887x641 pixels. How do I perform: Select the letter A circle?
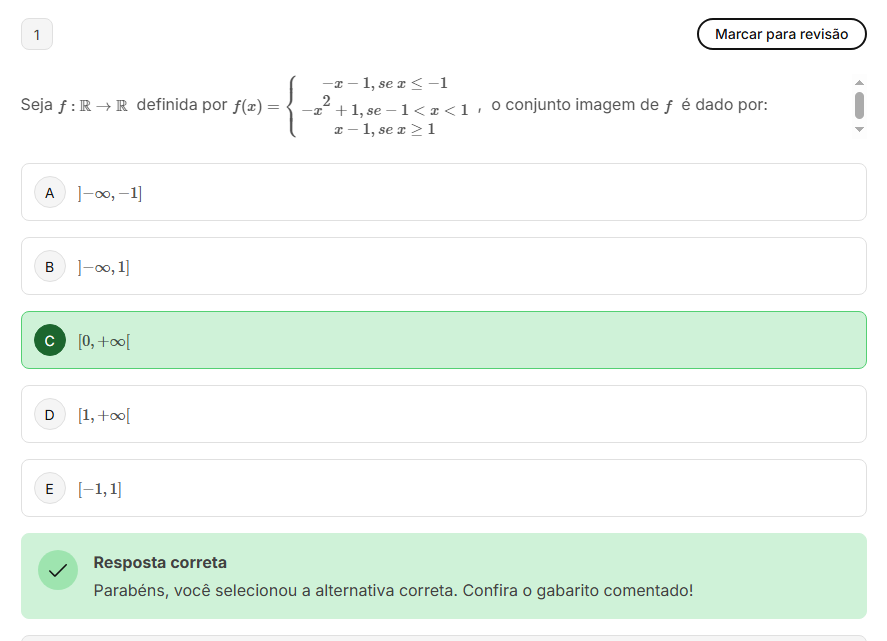click(x=50, y=192)
